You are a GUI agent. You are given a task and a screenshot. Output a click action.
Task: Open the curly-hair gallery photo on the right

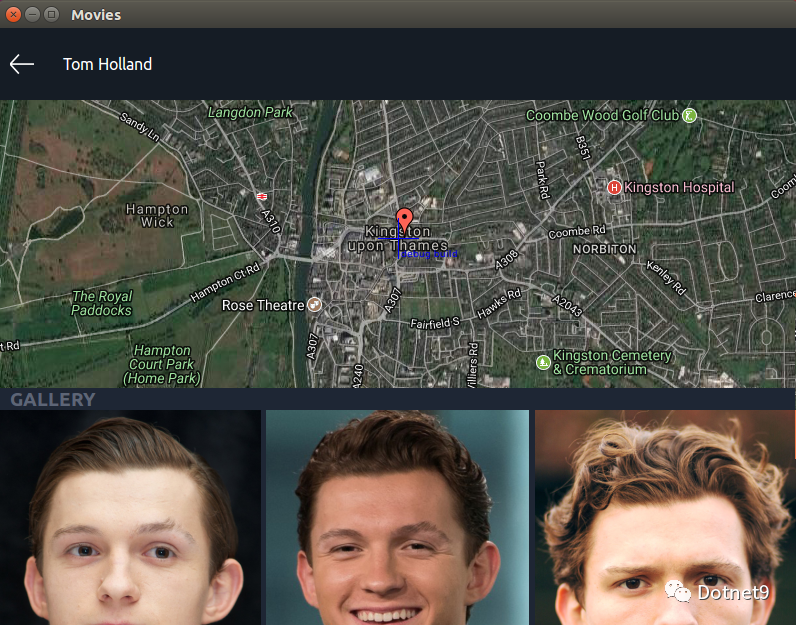(x=666, y=517)
